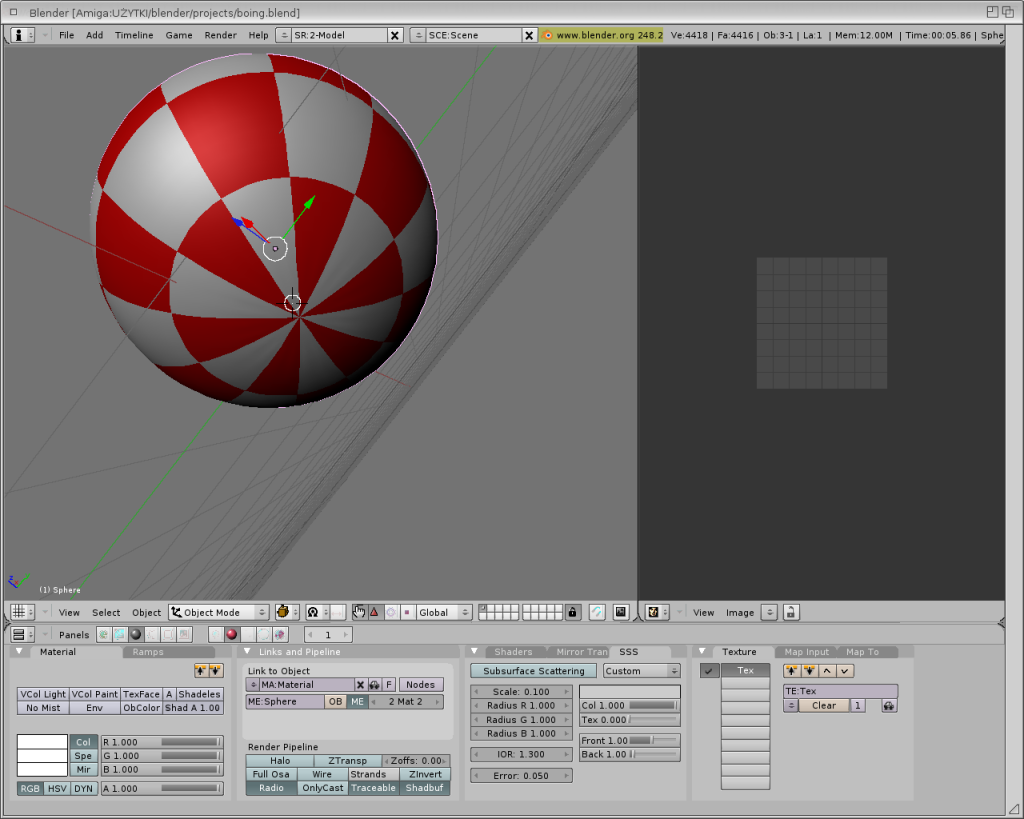Open the 3D view window type selector
The image size is (1024, 819).
click(x=22, y=612)
